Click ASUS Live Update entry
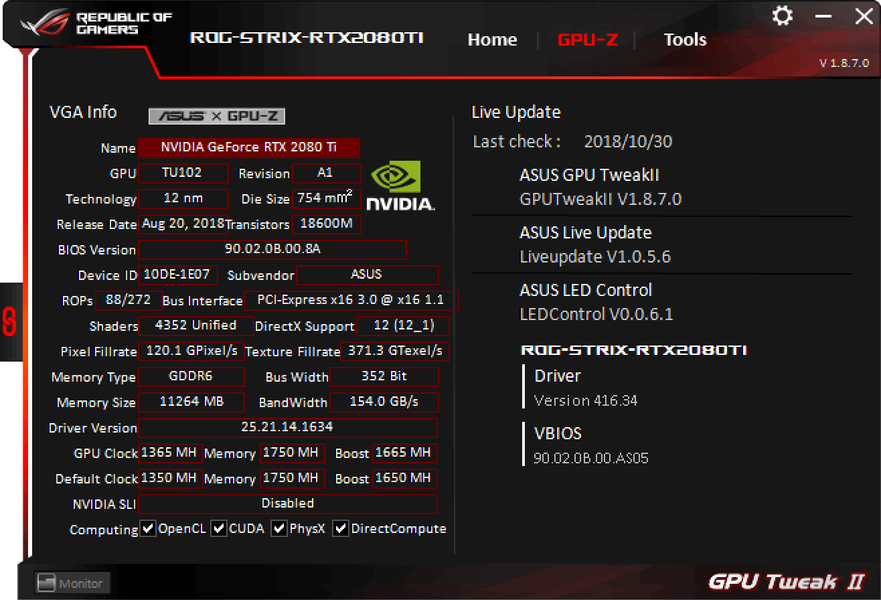The height and width of the screenshot is (600, 881). [x=595, y=244]
